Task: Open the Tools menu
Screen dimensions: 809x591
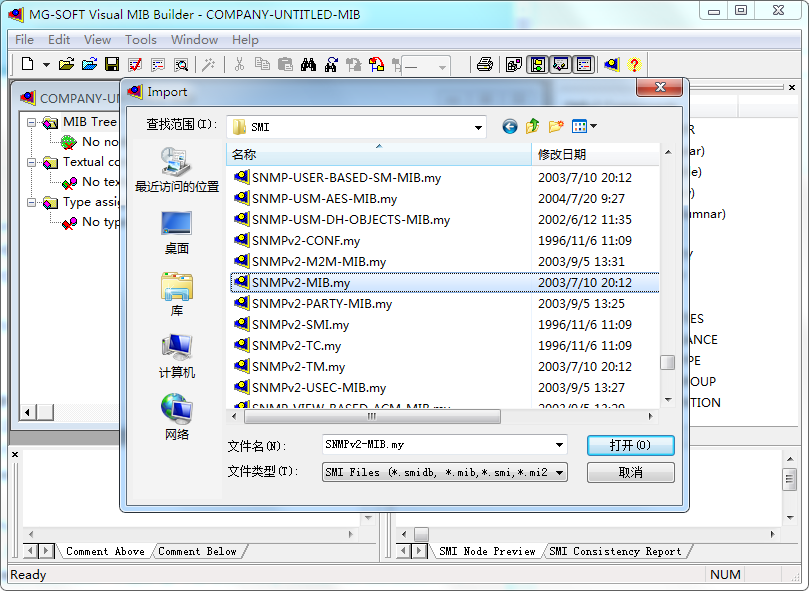Action: (x=140, y=40)
